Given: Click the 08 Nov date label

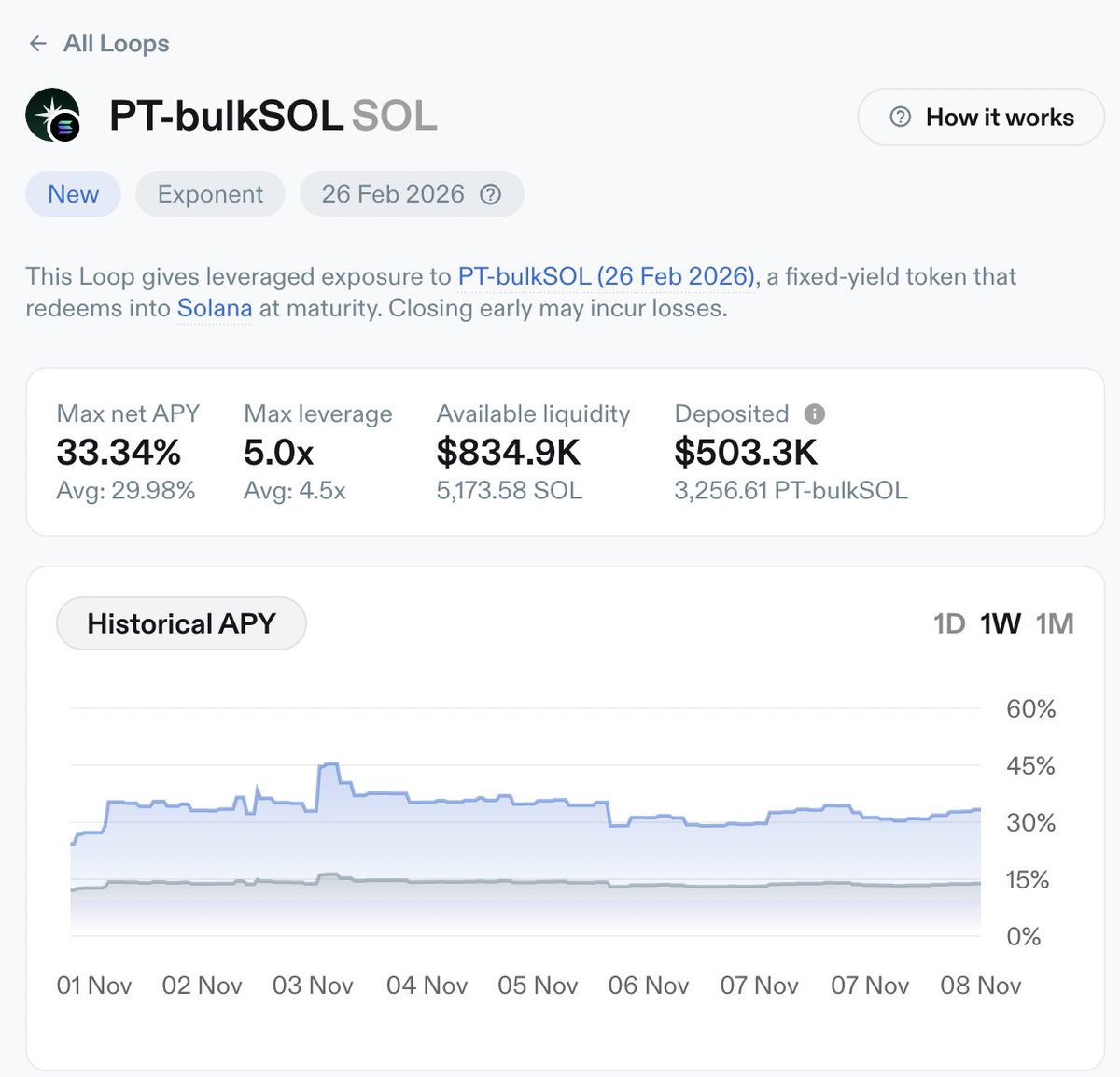Looking at the screenshot, I should [x=981, y=986].
